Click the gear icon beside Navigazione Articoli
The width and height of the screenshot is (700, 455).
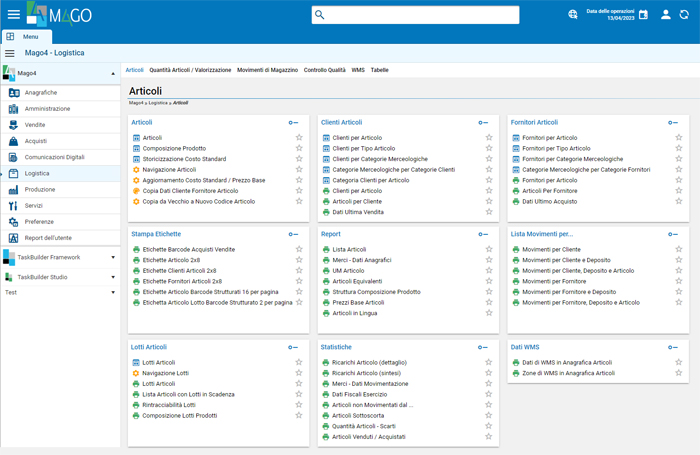coord(136,170)
